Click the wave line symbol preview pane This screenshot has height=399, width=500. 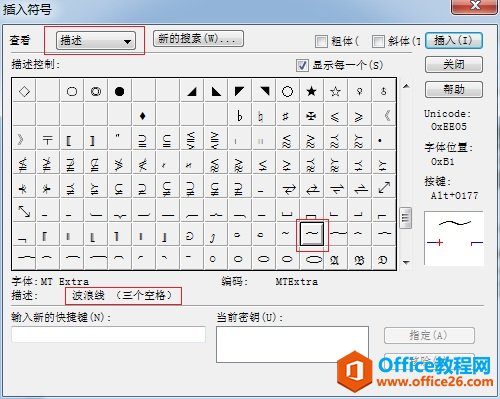pyautogui.click(x=454, y=238)
